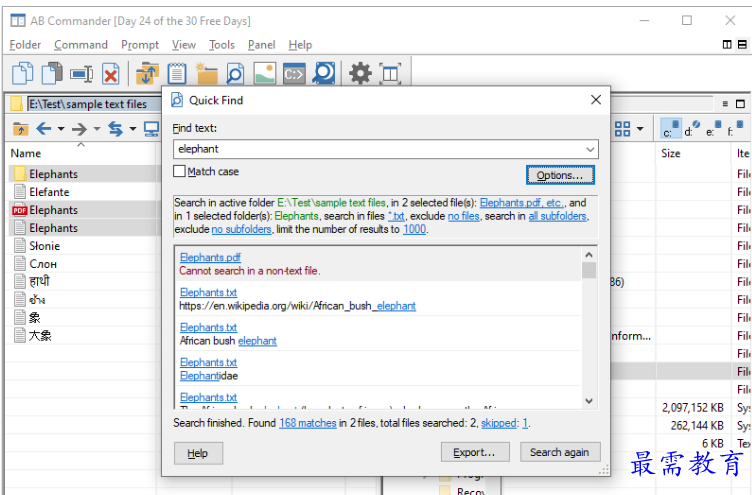The height and width of the screenshot is (495, 752).
Task: Click the blue Find files toolbar icon
Action: tap(324, 73)
